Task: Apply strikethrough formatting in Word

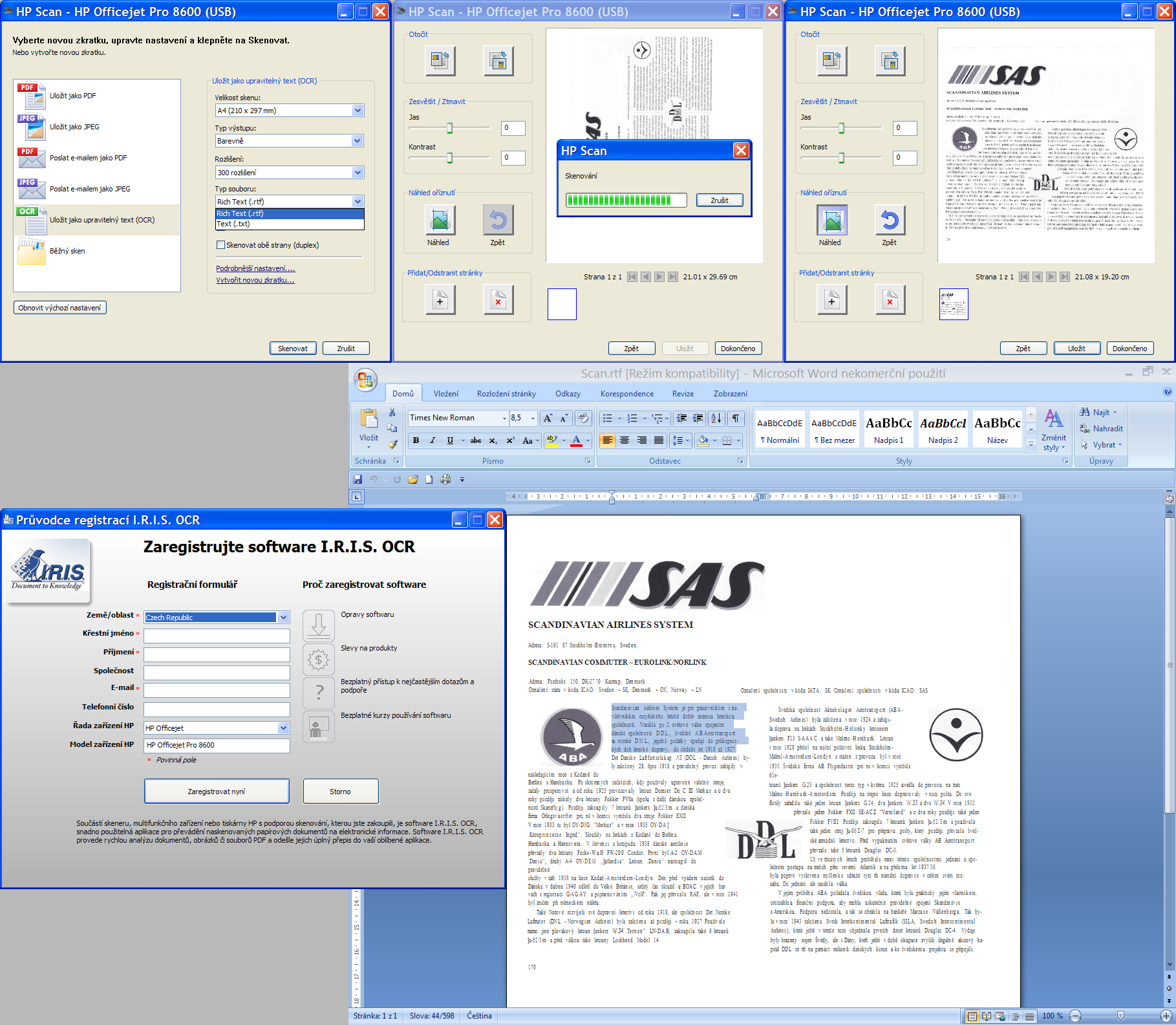Action: coord(476,440)
